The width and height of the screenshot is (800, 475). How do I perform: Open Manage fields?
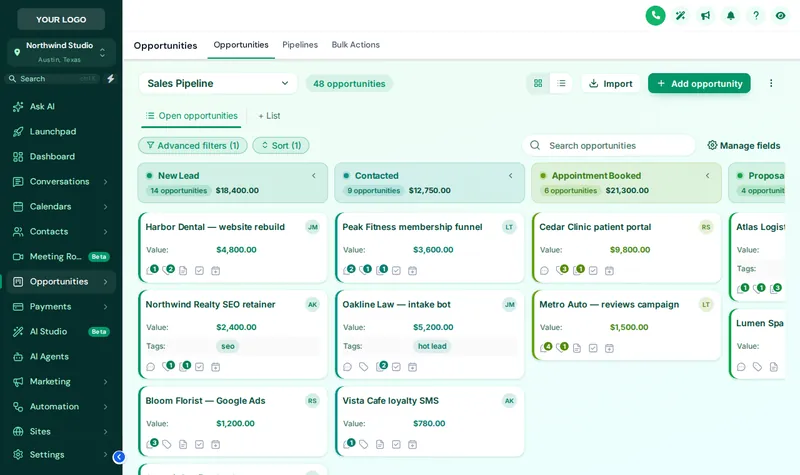pos(743,145)
